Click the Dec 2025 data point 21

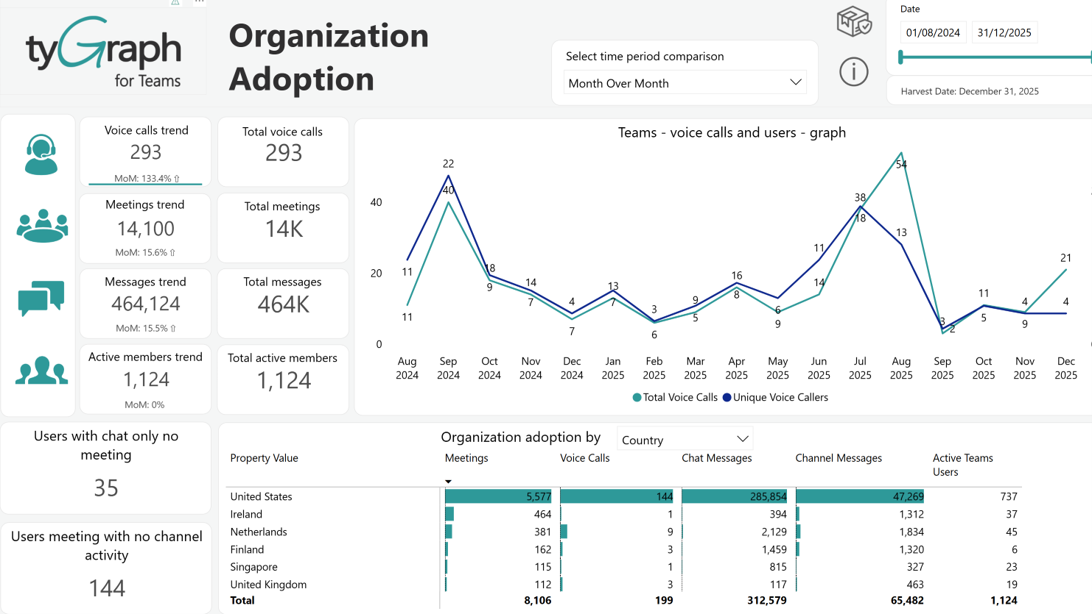(x=1066, y=269)
